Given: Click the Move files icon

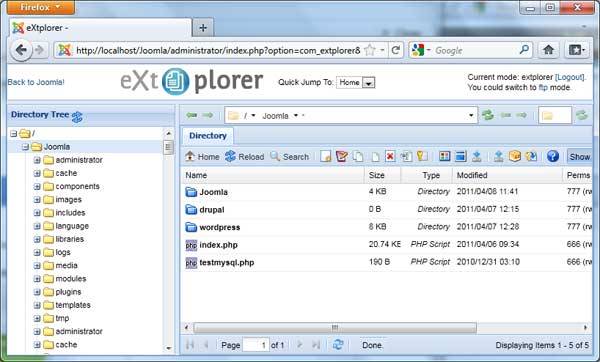Looking at the screenshot, I should (375, 156).
